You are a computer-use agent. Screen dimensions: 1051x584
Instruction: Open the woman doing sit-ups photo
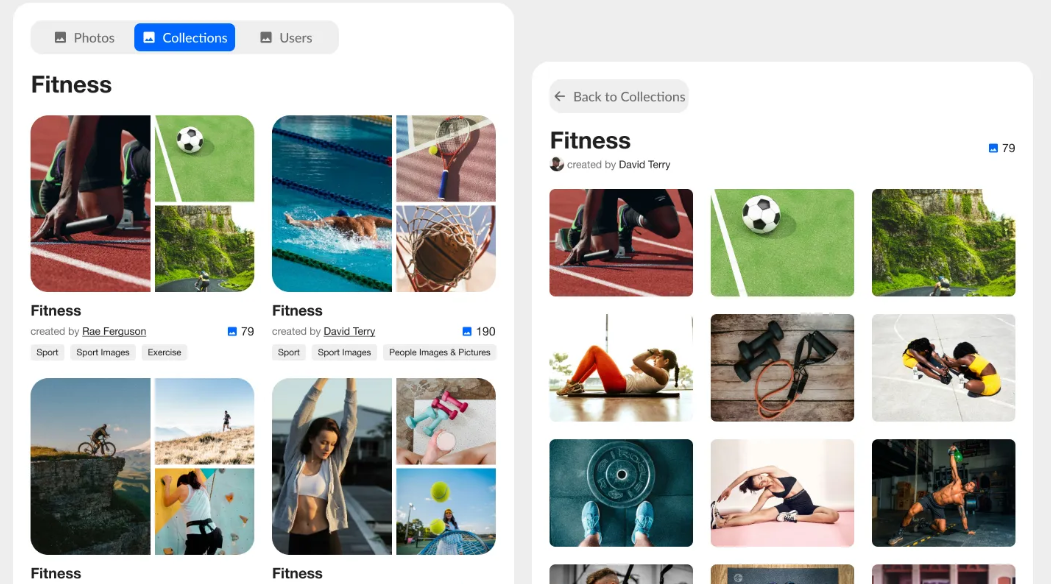621,367
